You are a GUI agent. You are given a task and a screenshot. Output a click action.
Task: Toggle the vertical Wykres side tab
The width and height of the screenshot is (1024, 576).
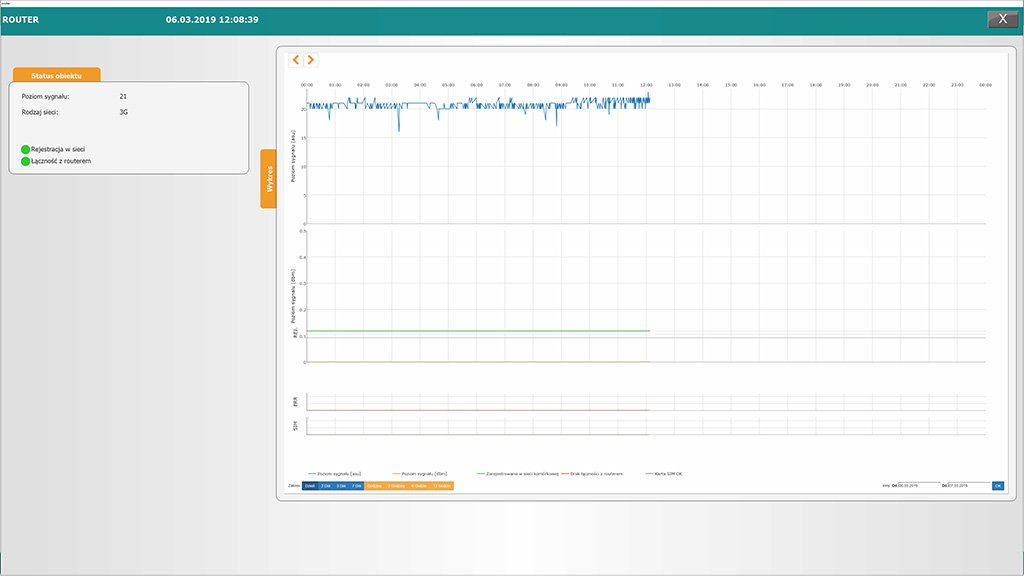point(268,178)
